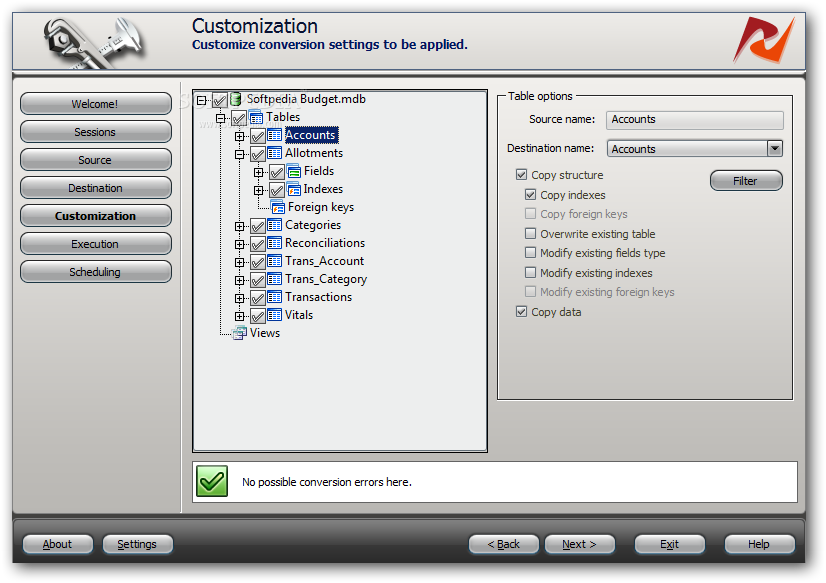Switch to the Source step
The image size is (826, 583).
point(95,160)
